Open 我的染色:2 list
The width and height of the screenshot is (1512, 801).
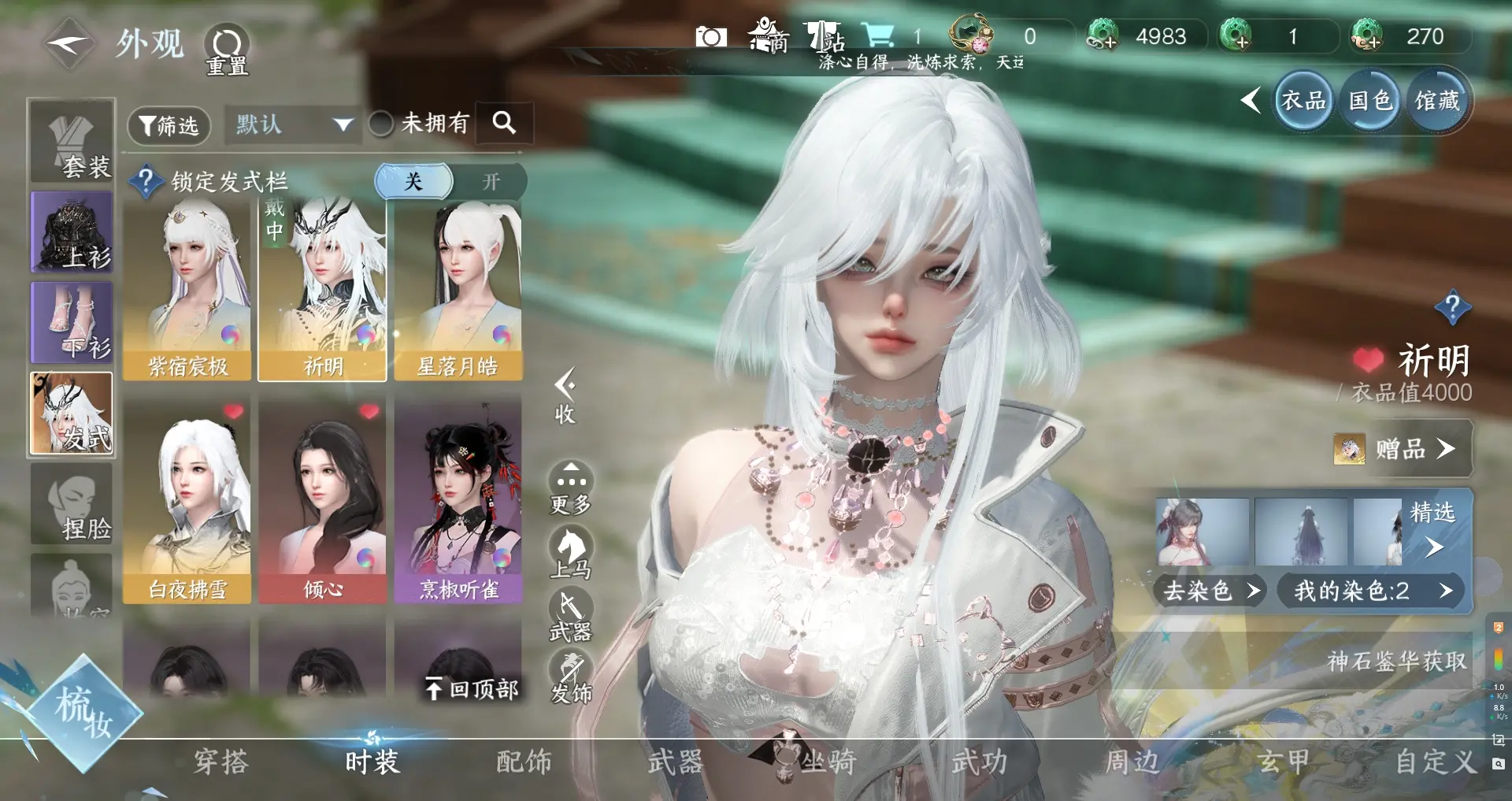click(x=1372, y=590)
